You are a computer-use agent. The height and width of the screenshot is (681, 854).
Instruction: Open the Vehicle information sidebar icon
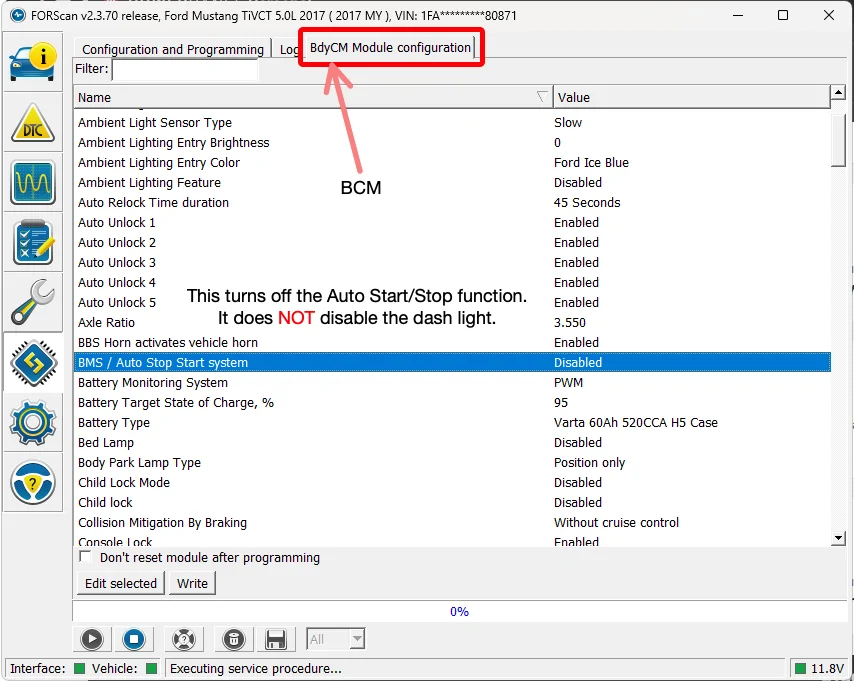(x=33, y=63)
